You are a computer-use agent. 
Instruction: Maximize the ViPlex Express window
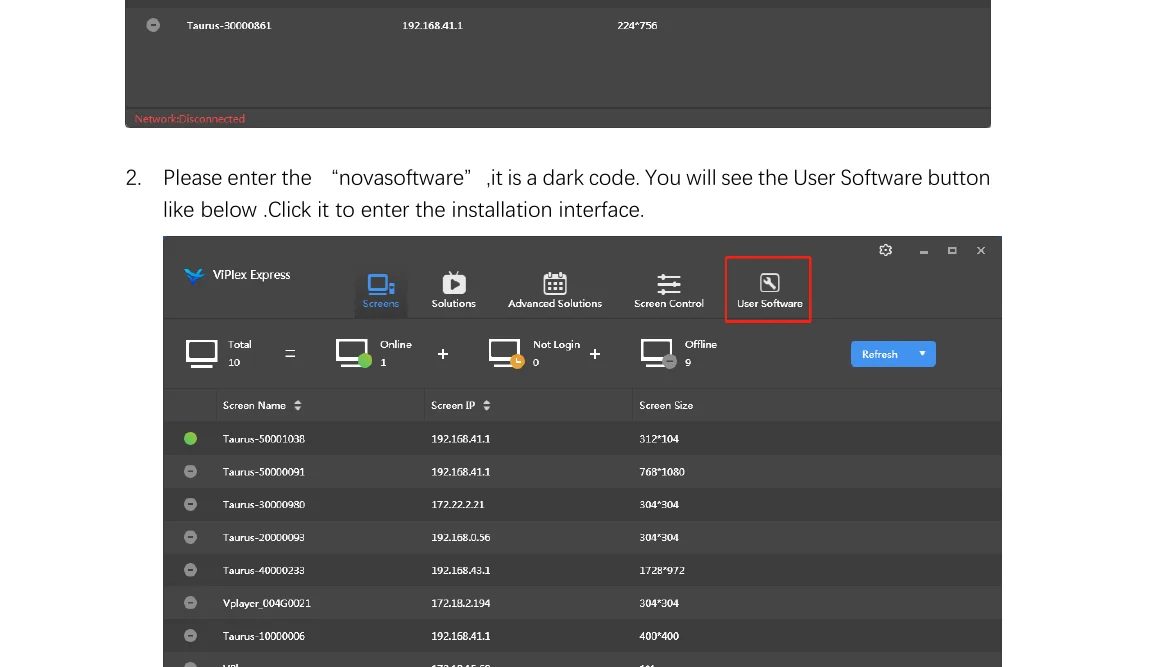952,250
